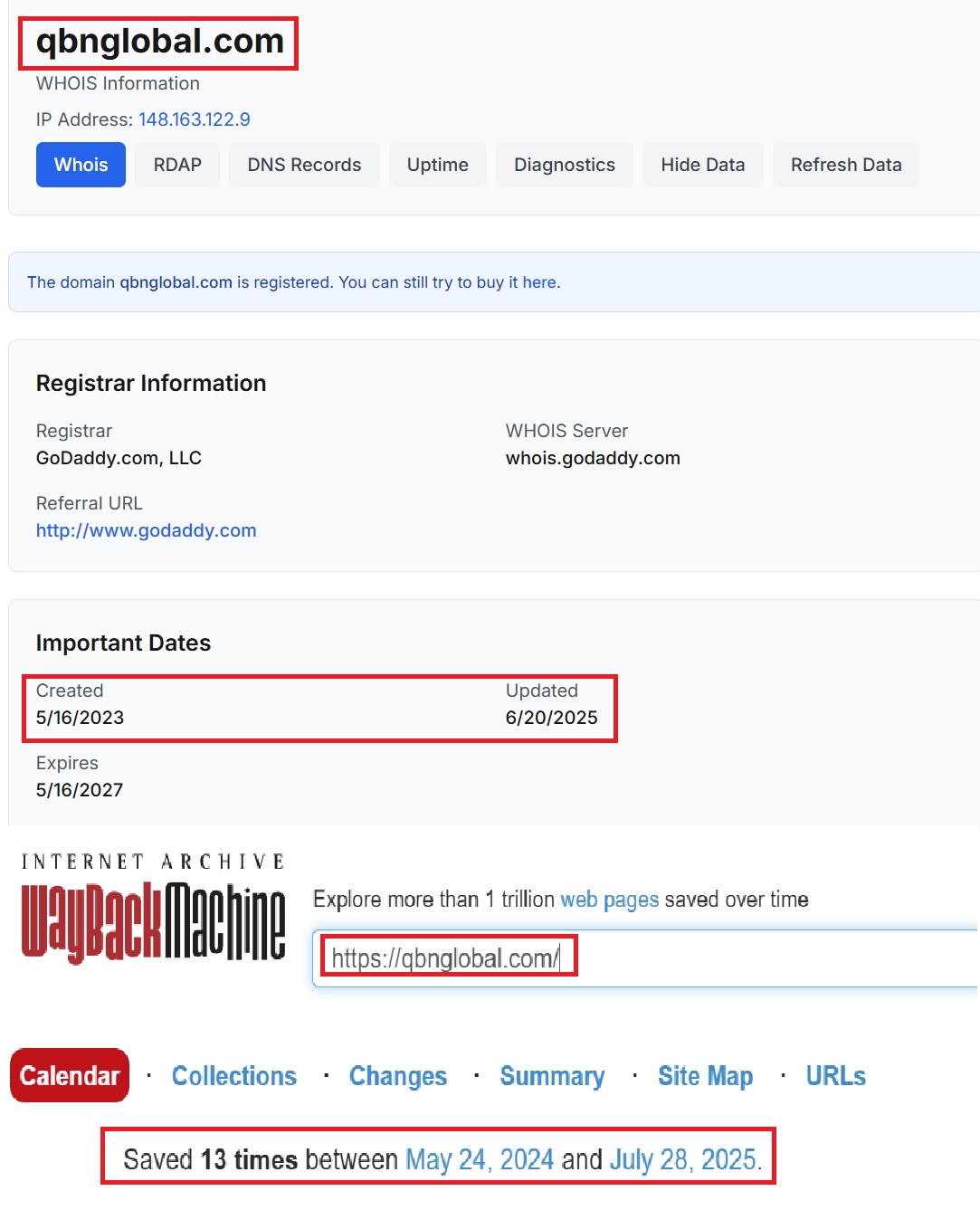Open the DNS Records tab
Viewport: 980px width, 1210px height.
(304, 165)
